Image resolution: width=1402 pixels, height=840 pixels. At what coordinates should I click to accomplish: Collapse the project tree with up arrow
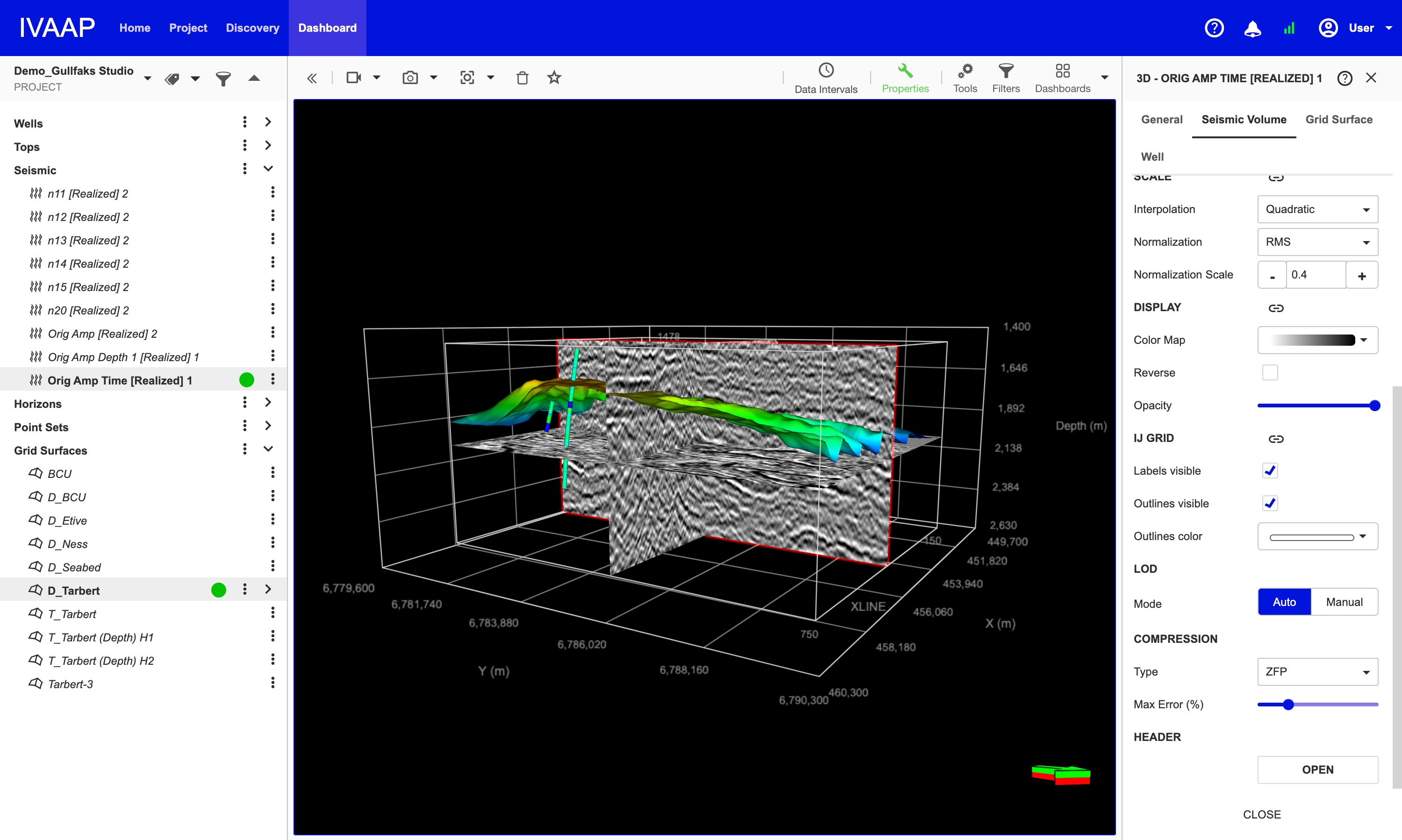(x=254, y=78)
